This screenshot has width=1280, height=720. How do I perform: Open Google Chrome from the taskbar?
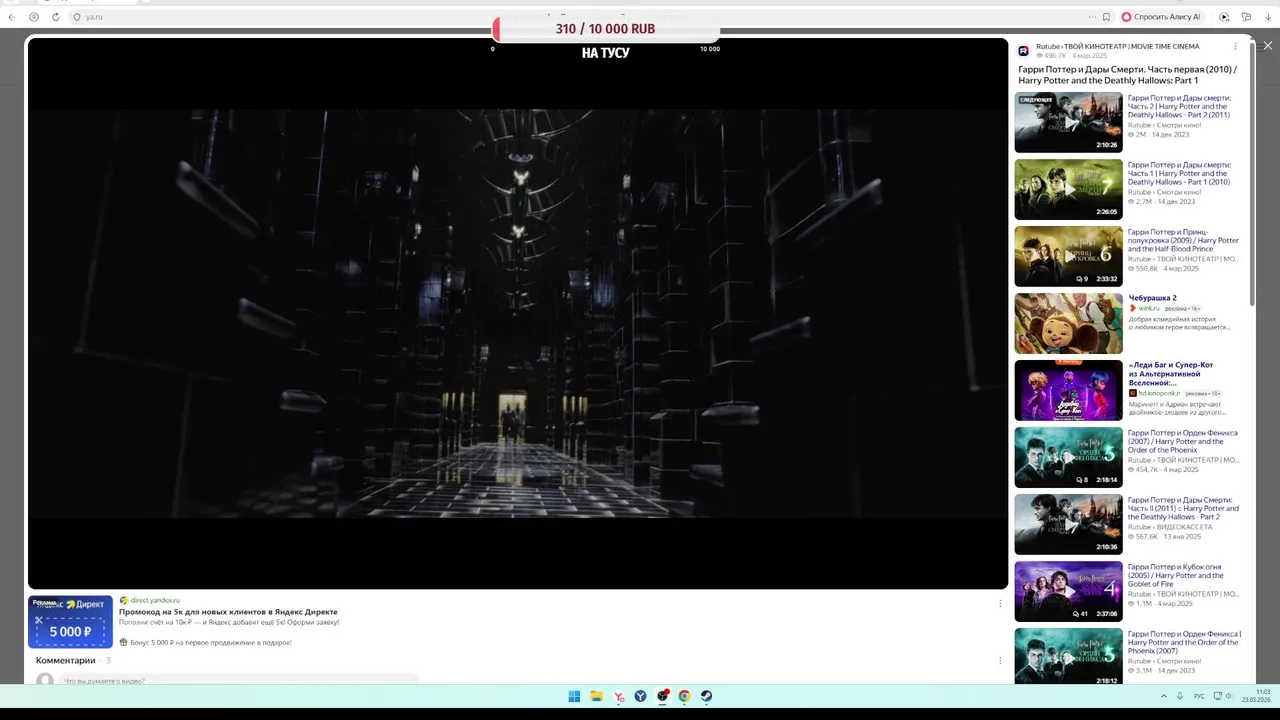684,696
